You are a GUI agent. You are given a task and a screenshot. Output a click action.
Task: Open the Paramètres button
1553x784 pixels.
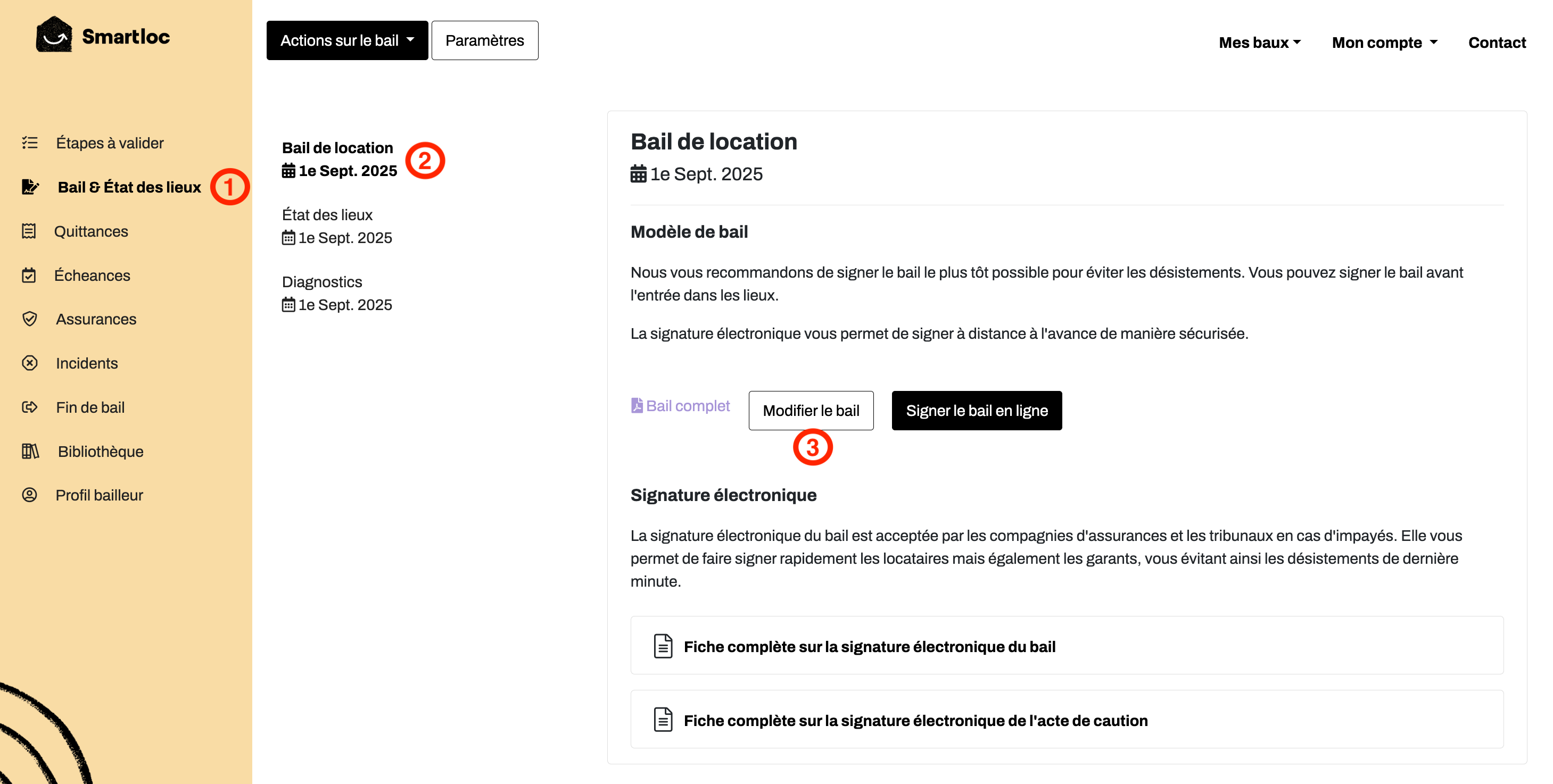[x=485, y=40]
